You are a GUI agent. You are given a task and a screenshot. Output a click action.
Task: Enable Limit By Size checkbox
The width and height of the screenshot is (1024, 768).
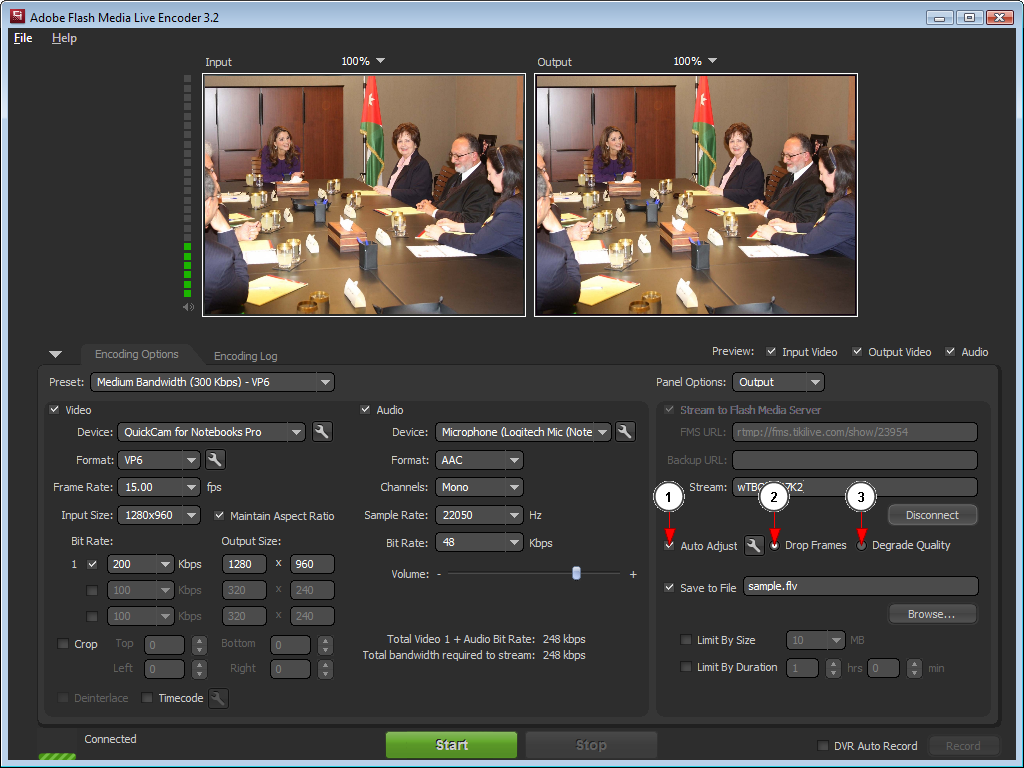pos(686,639)
